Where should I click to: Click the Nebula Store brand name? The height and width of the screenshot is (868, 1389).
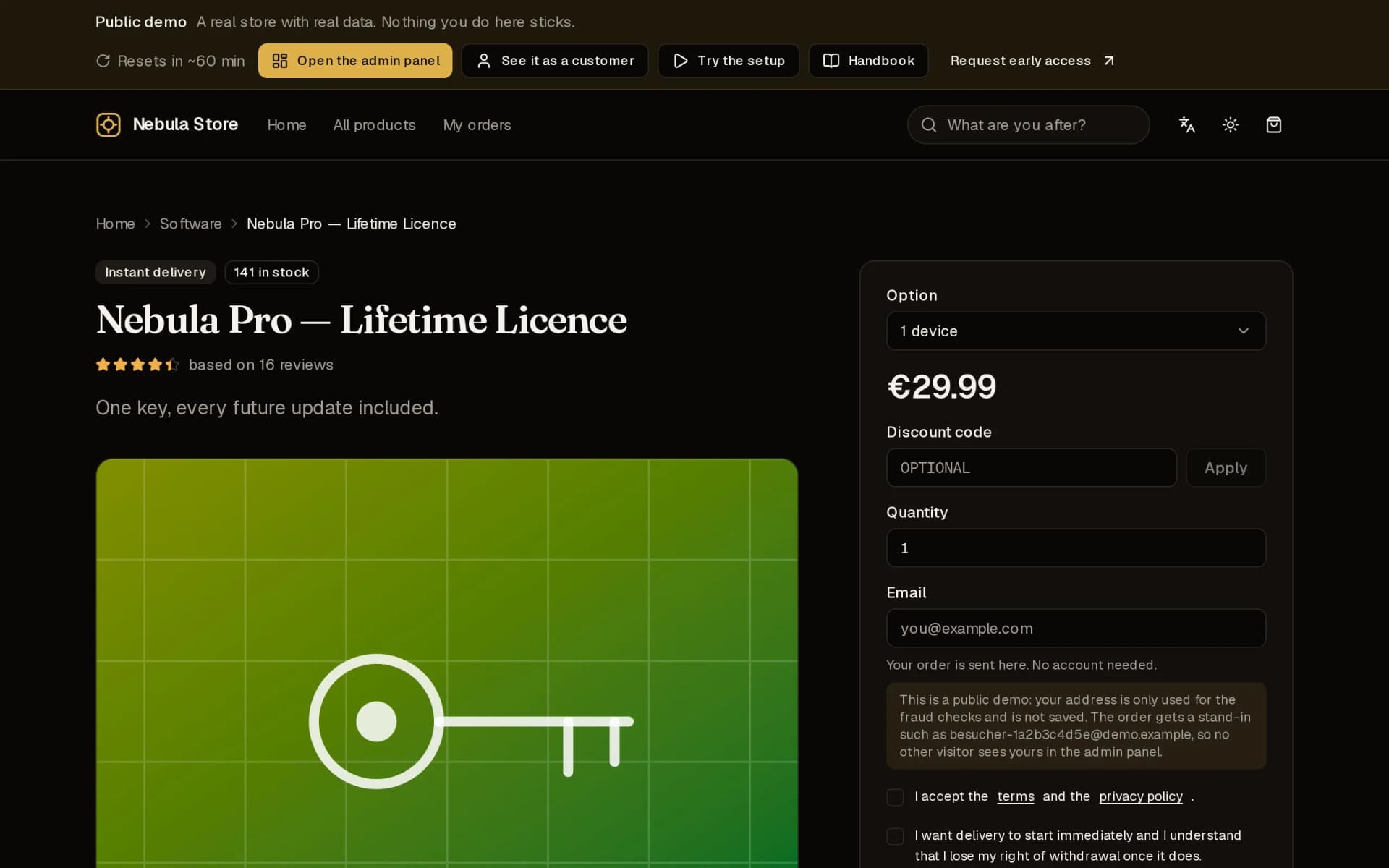coord(185,124)
